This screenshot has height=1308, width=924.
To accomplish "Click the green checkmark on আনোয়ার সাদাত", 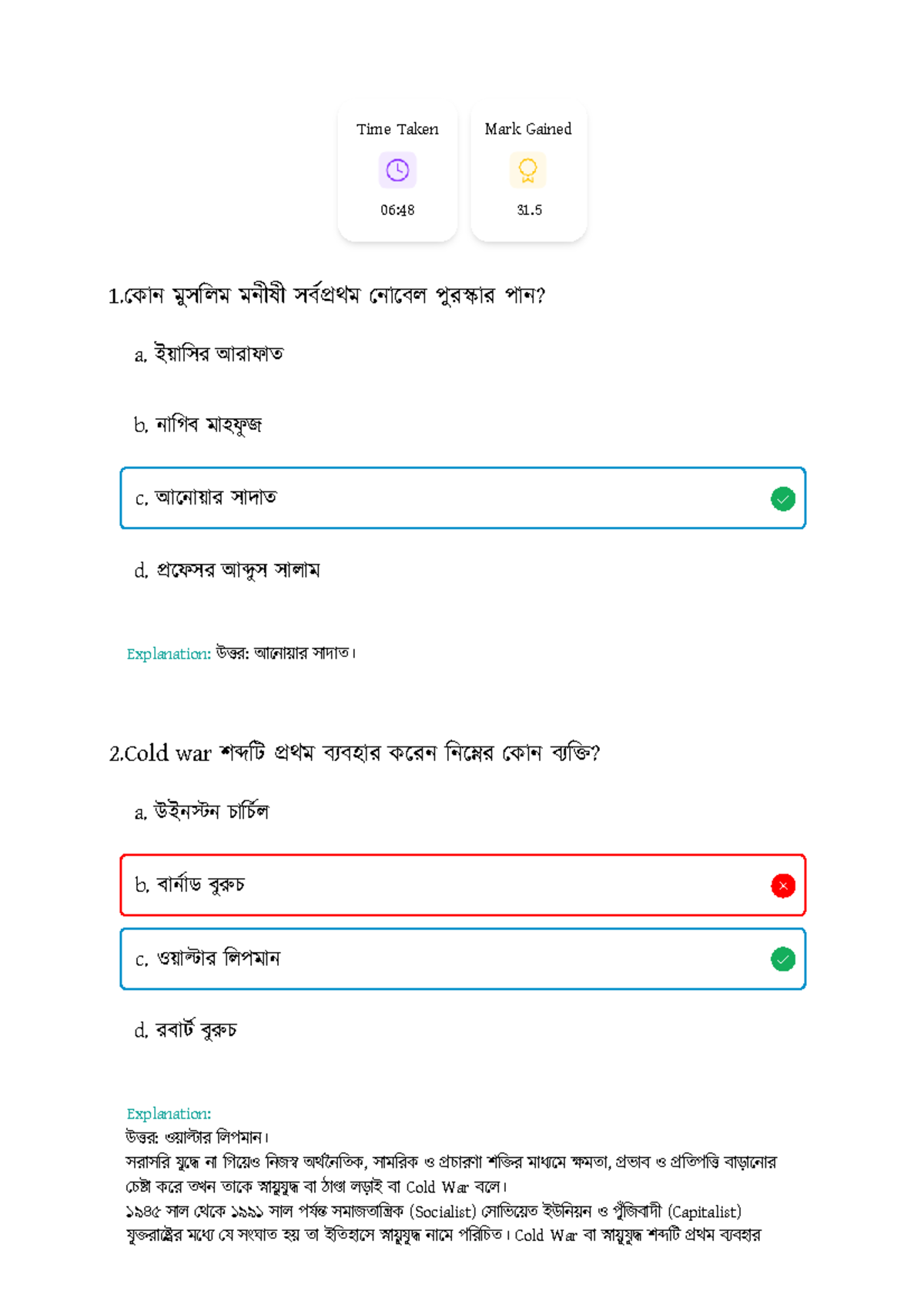I will (782, 499).
